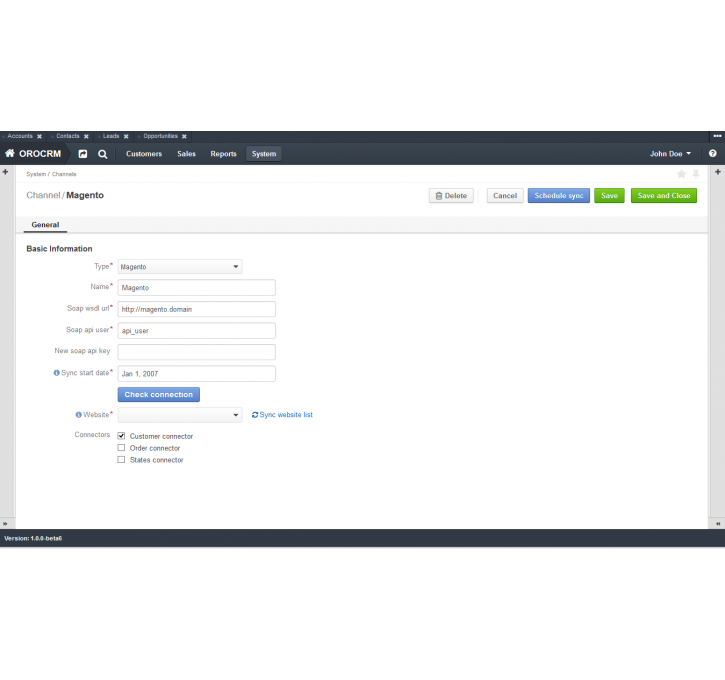The width and height of the screenshot is (725, 680).
Task: Click the left sidebar plus icon
Action: click(x=6, y=172)
